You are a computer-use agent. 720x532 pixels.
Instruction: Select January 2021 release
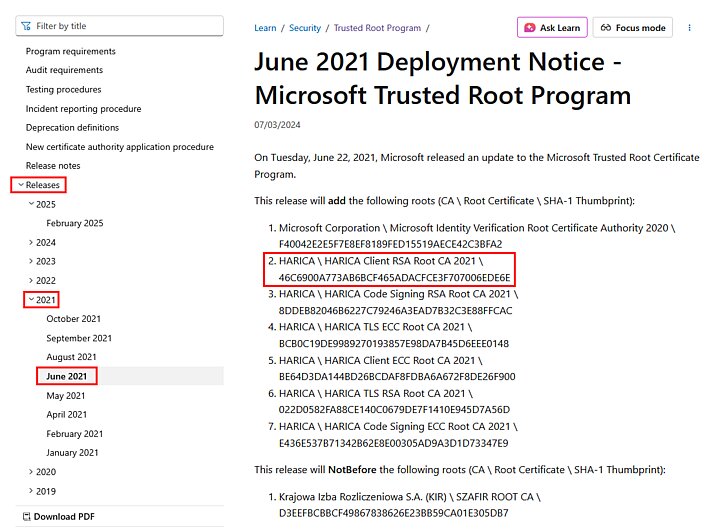73,452
